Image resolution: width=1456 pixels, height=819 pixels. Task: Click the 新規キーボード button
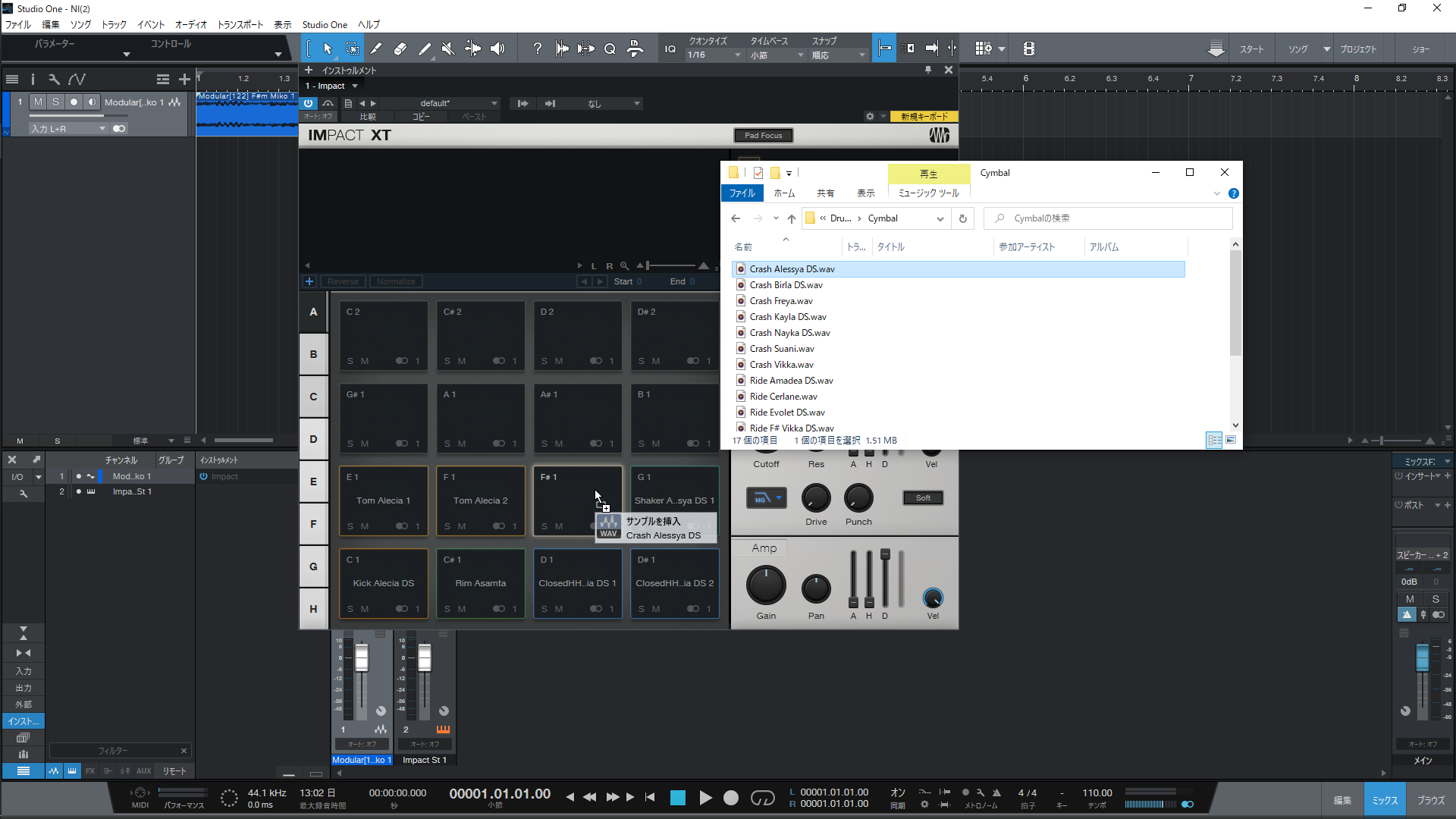coord(924,117)
